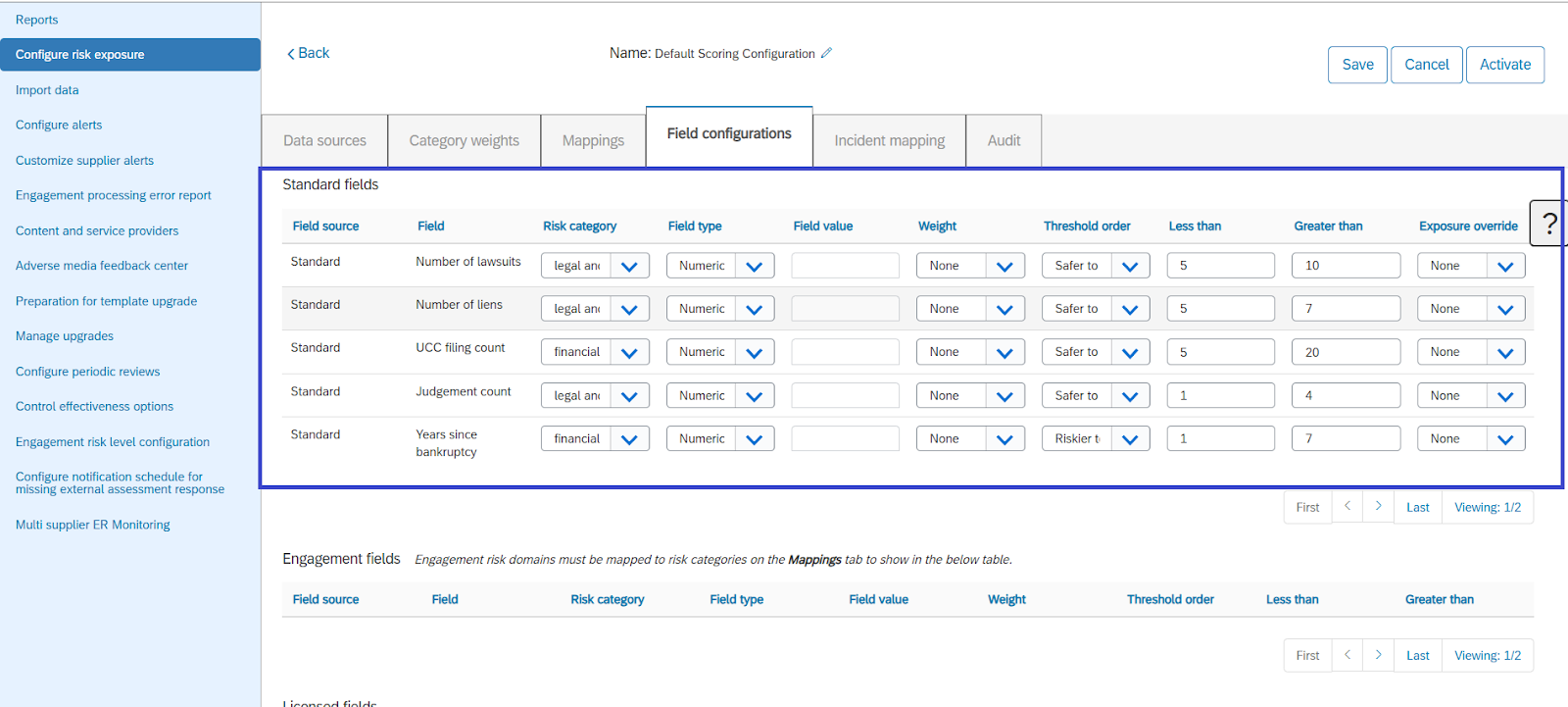Screen dimensions: 1568x707
Task: Open the Incident mapping tab
Action: (890, 140)
